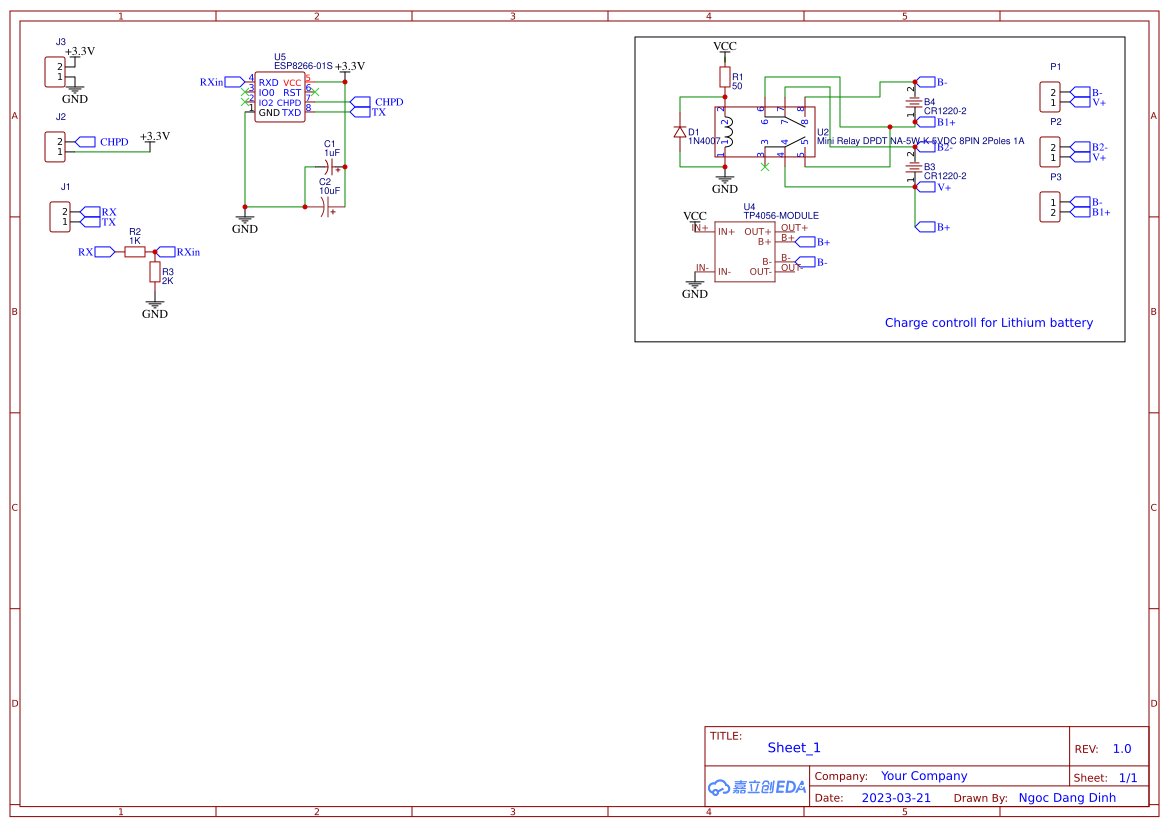Click the Ngoc Dang Dinh drawn-by field
This screenshot has height=827, width=1169.
click(x=1067, y=797)
